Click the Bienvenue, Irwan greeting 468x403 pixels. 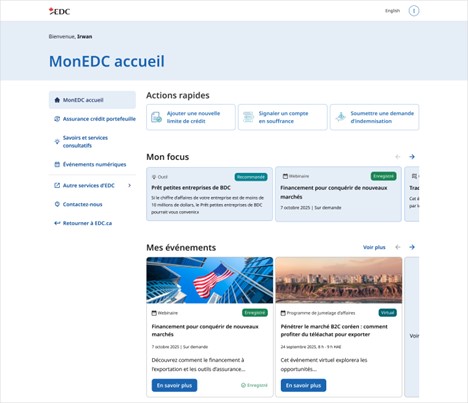pos(70,37)
